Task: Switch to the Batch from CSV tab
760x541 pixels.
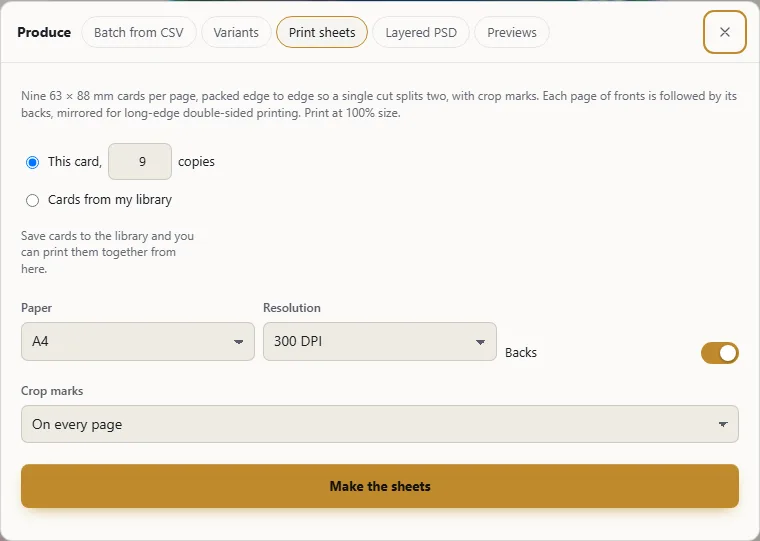Action: (x=139, y=32)
